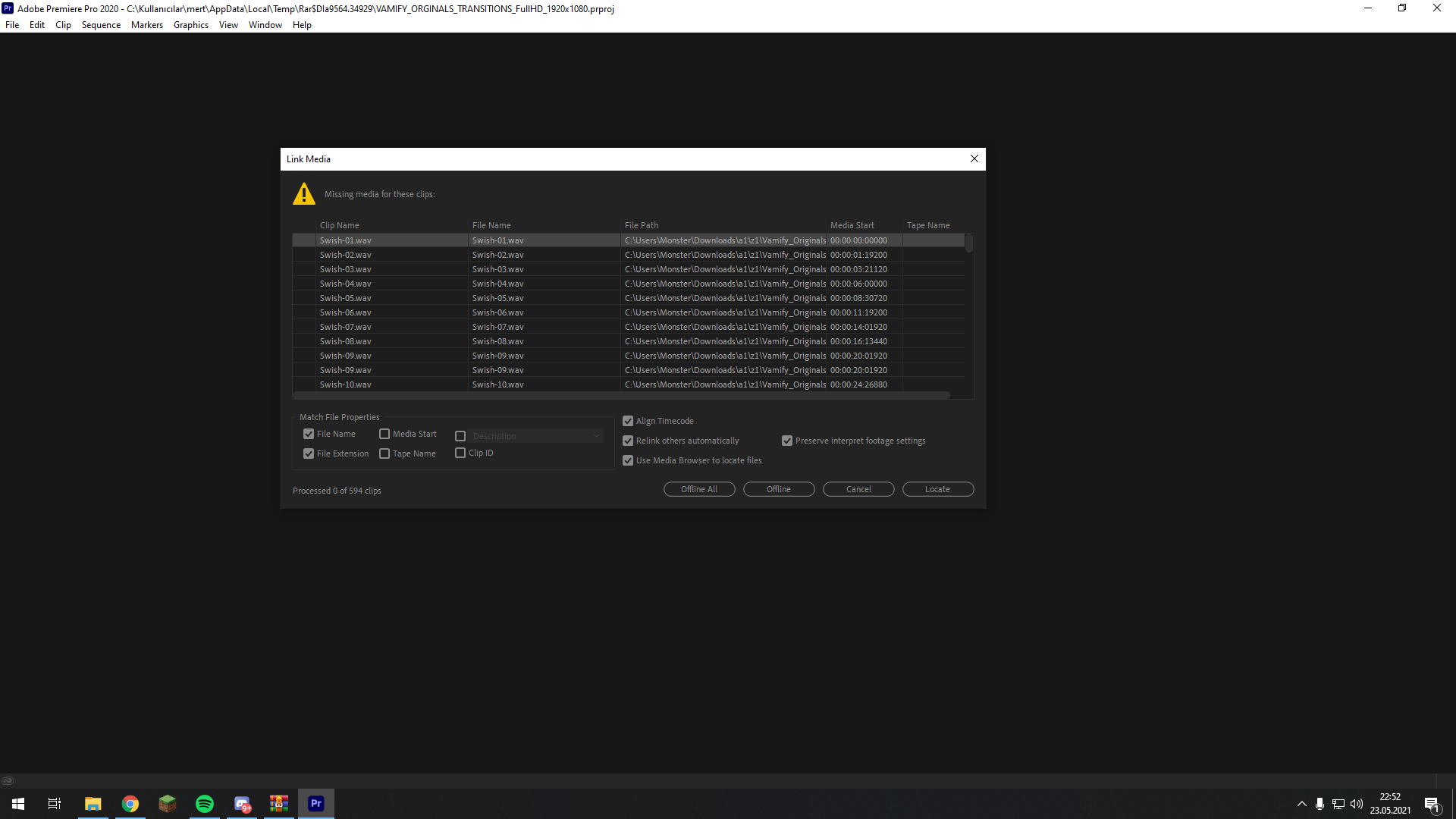Show hidden system tray icons

1302,804
